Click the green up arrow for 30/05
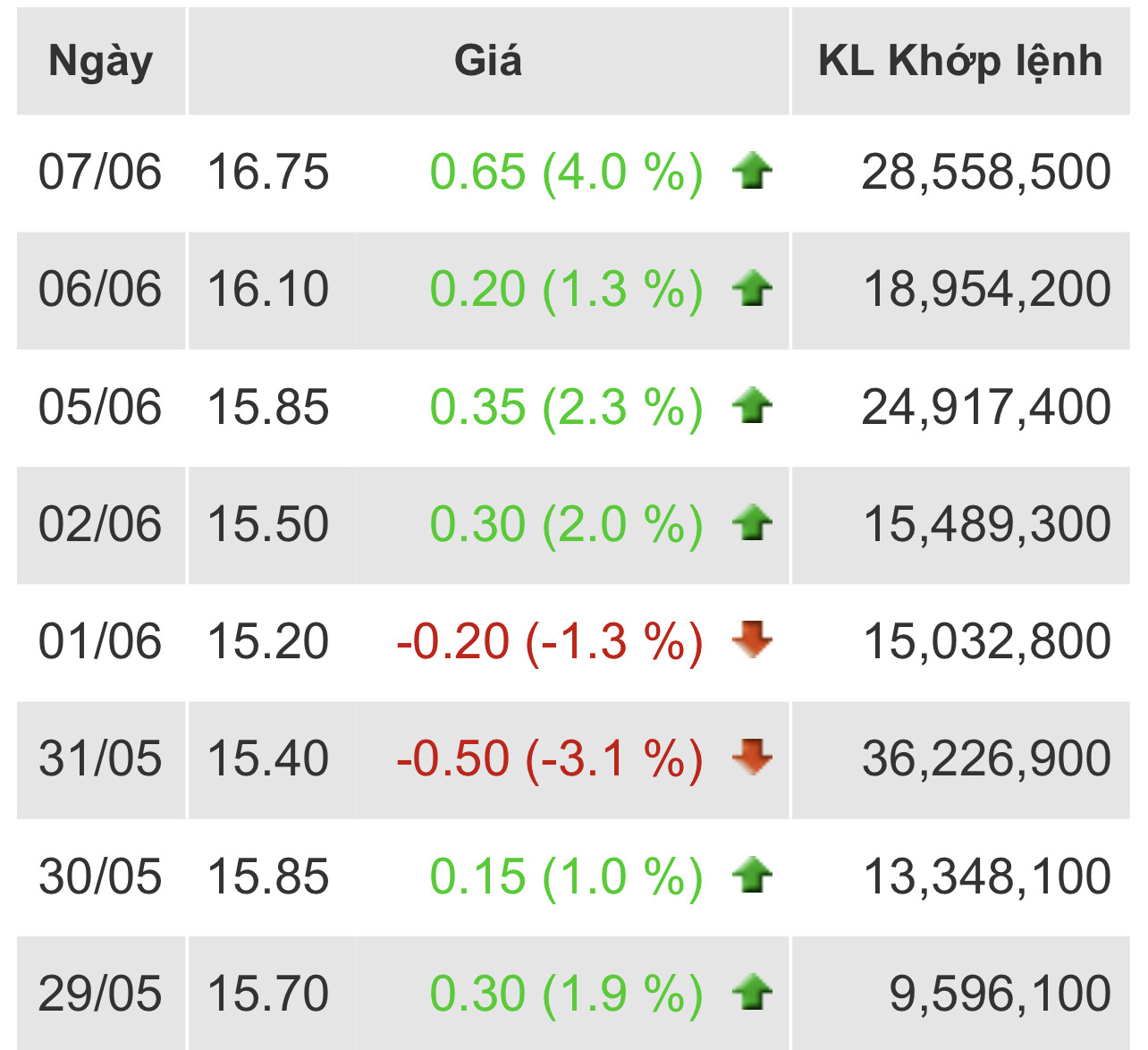The height and width of the screenshot is (1050, 1148). (x=752, y=876)
